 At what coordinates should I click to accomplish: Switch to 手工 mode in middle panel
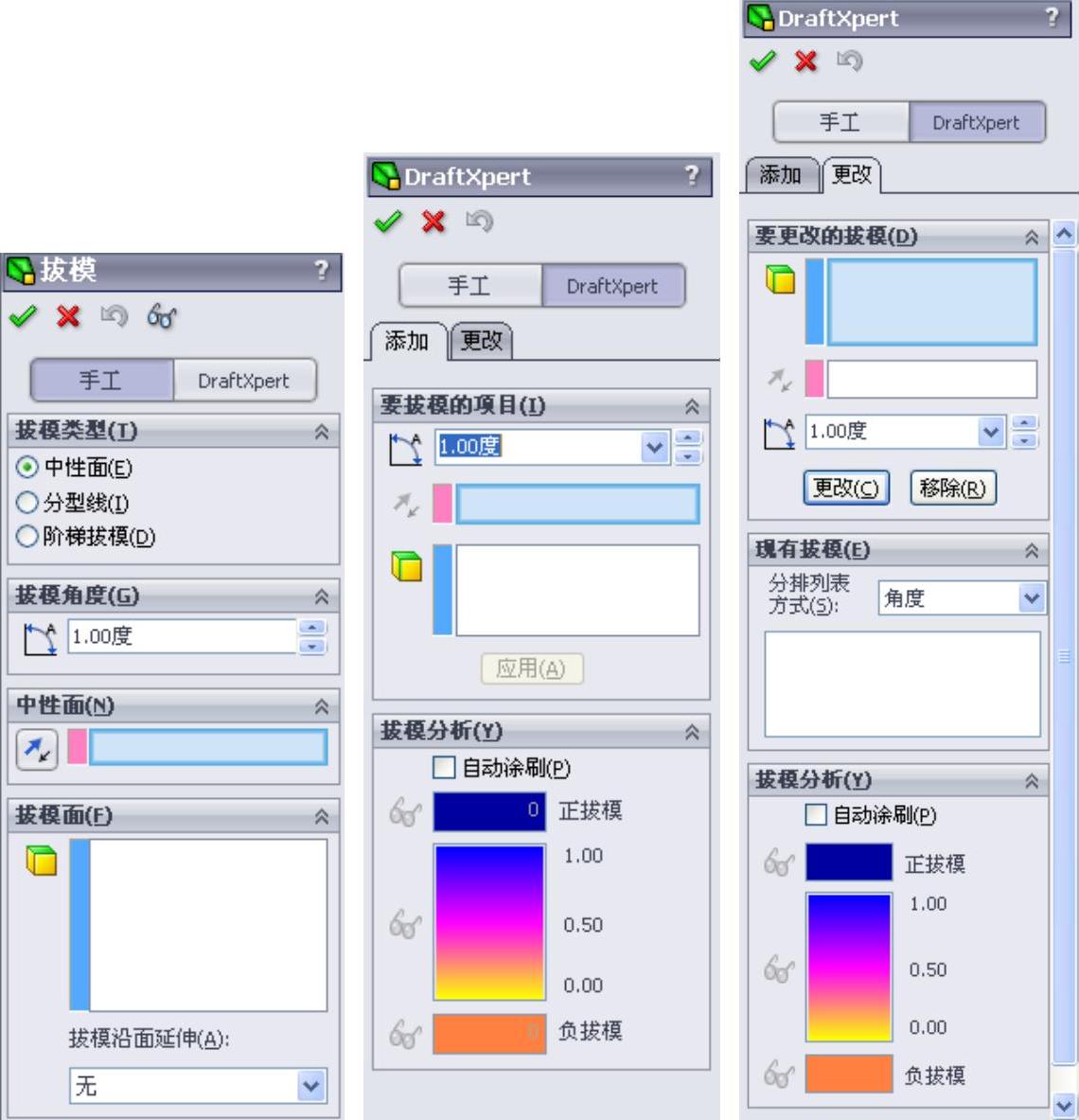click(470, 286)
